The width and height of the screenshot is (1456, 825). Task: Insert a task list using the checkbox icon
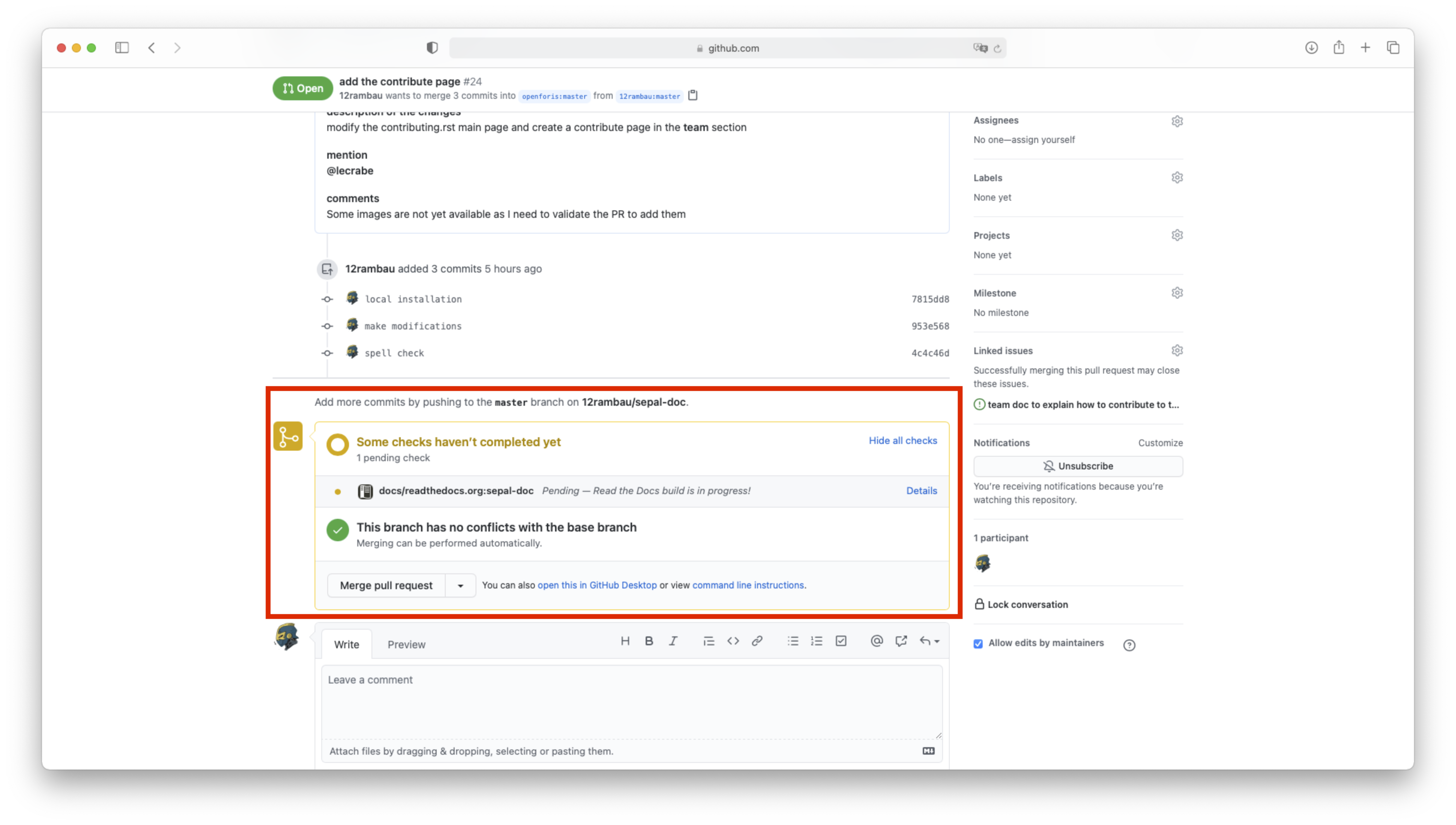tap(841, 641)
